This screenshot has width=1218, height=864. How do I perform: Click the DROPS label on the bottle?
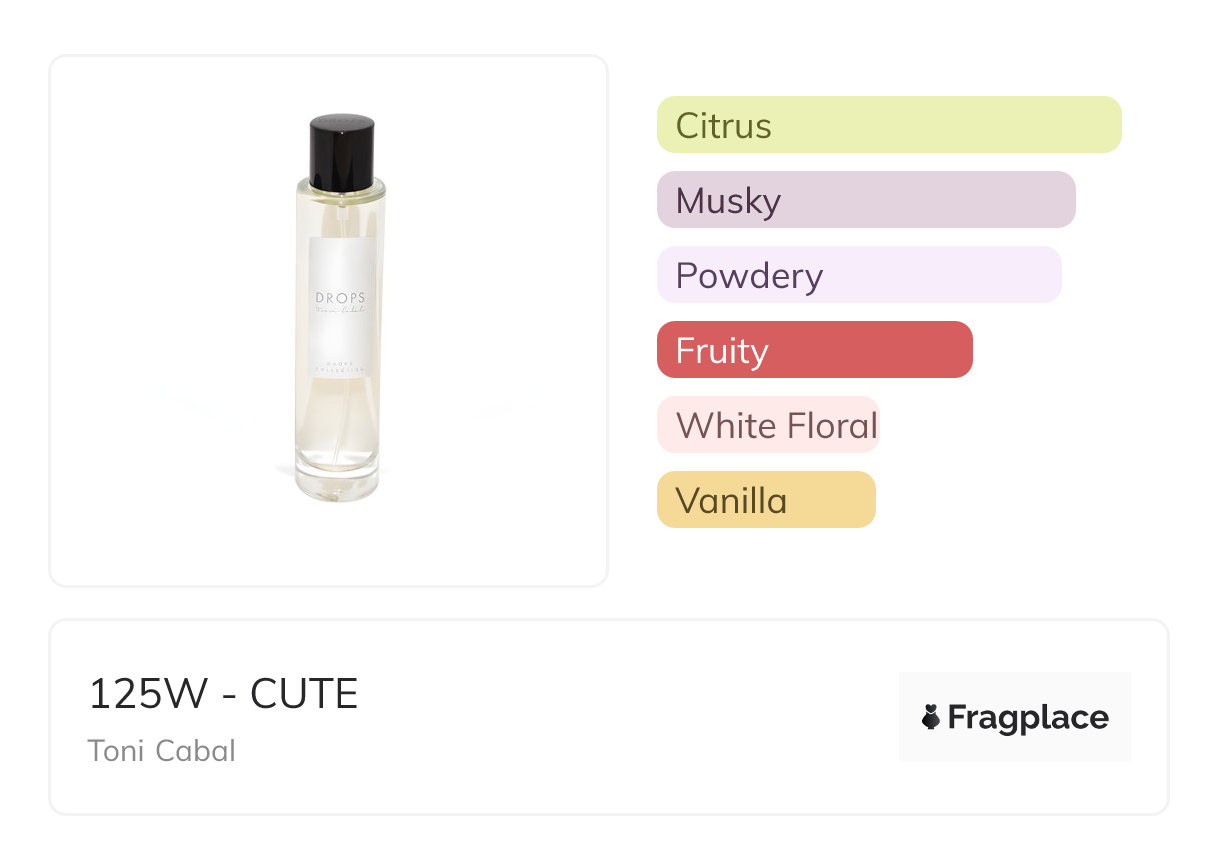pos(341,298)
